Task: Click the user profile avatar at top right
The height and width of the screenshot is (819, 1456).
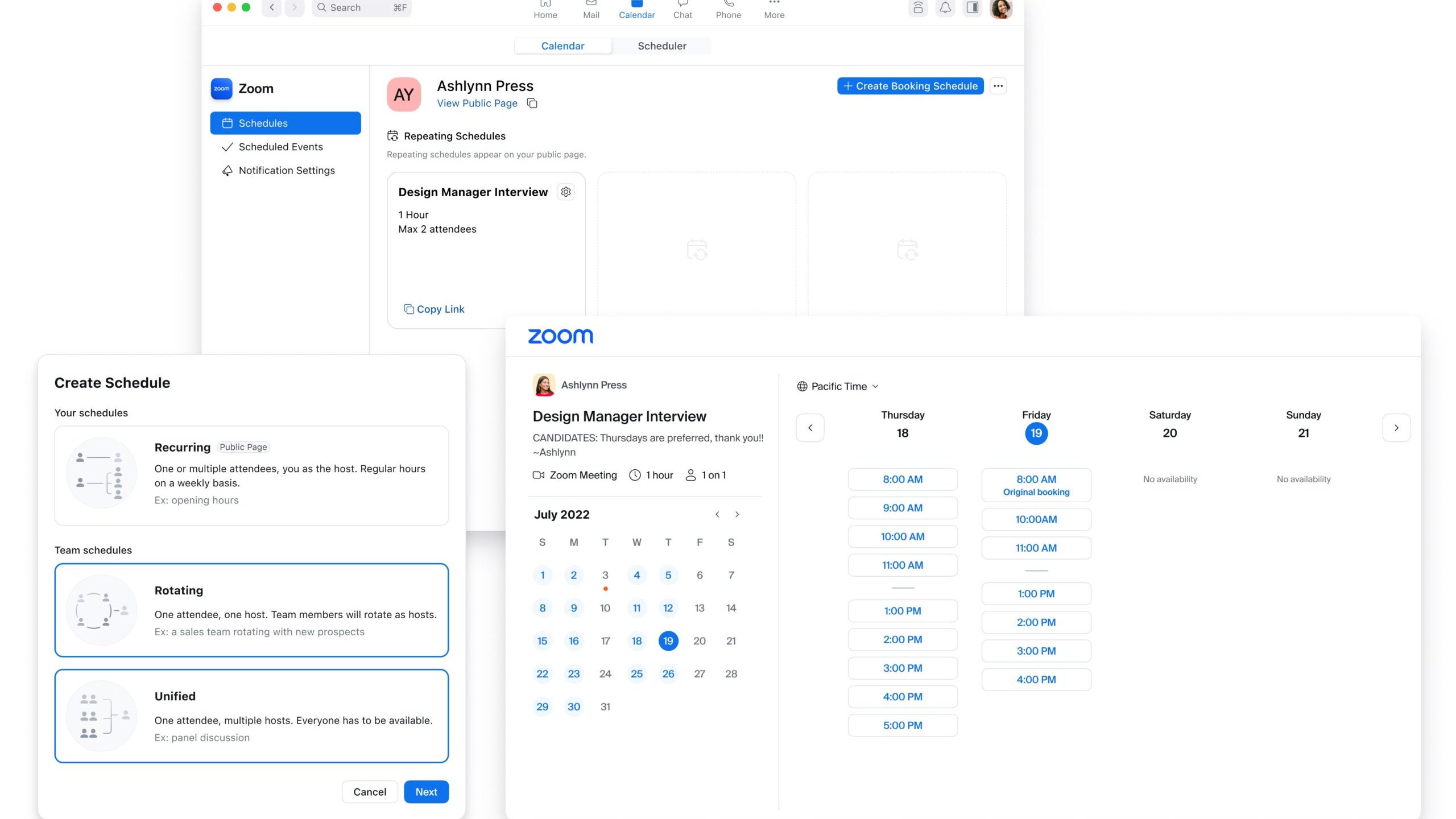Action: pyautogui.click(x=1000, y=8)
